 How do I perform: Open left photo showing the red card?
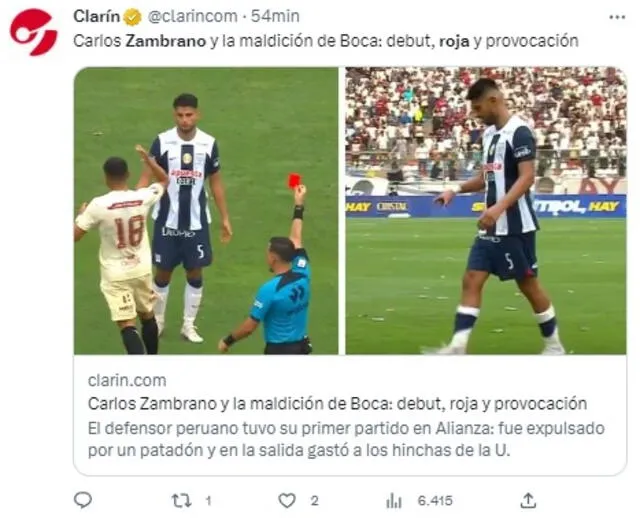click(206, 211)
